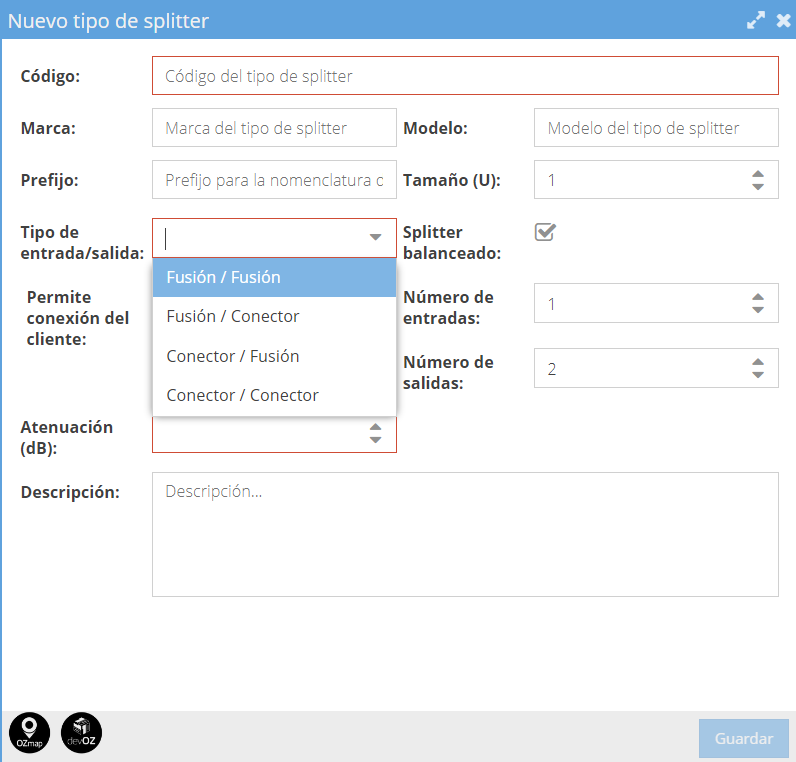Image resolution: width=796 pixels, height=762 pixels.
Task: Close the Nuevo tipo de splitter dialog
Action: pos(783,20)
